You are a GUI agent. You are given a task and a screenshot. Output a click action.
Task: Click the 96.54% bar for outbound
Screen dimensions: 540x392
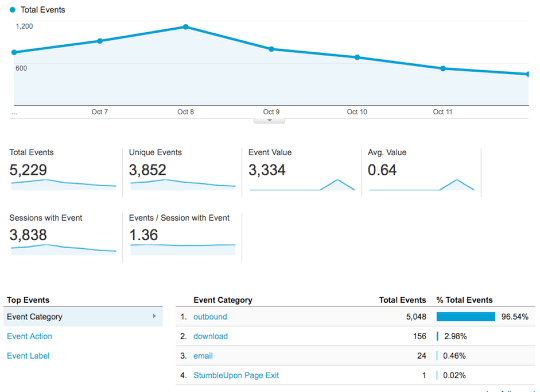pyautogui.click(x=466, y=317)
